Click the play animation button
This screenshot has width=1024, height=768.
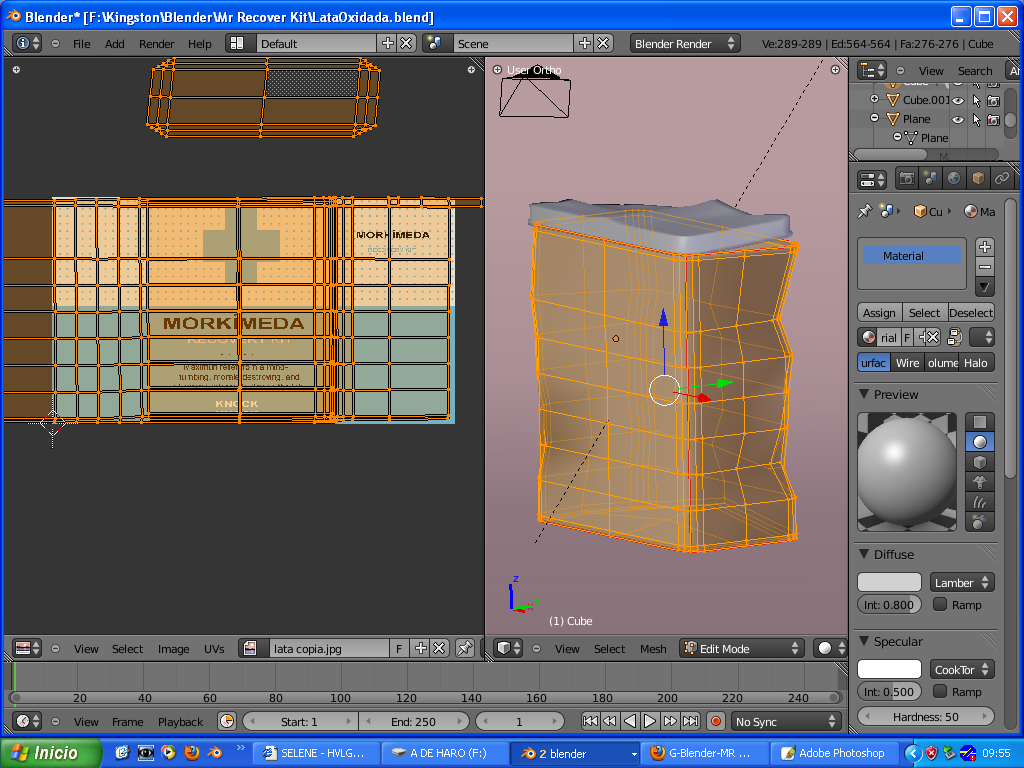[650, 721]
